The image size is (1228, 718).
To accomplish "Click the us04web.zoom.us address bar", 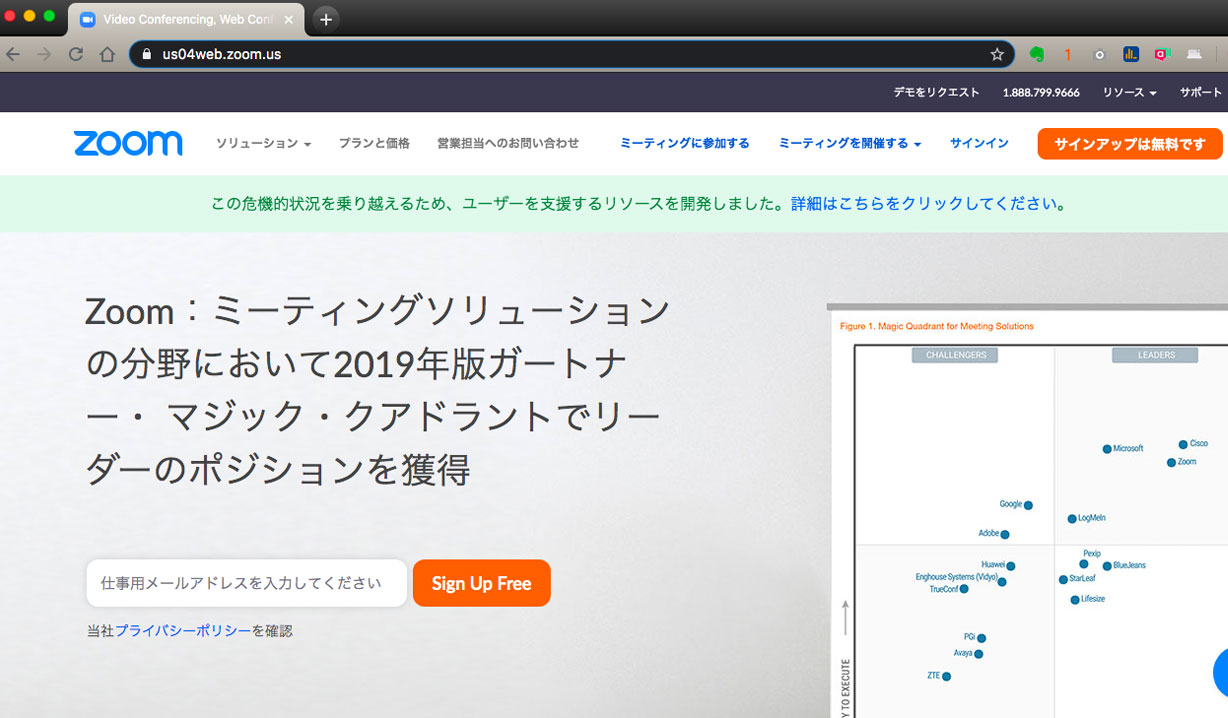I will pyautogui.click(x=571, y=54).
